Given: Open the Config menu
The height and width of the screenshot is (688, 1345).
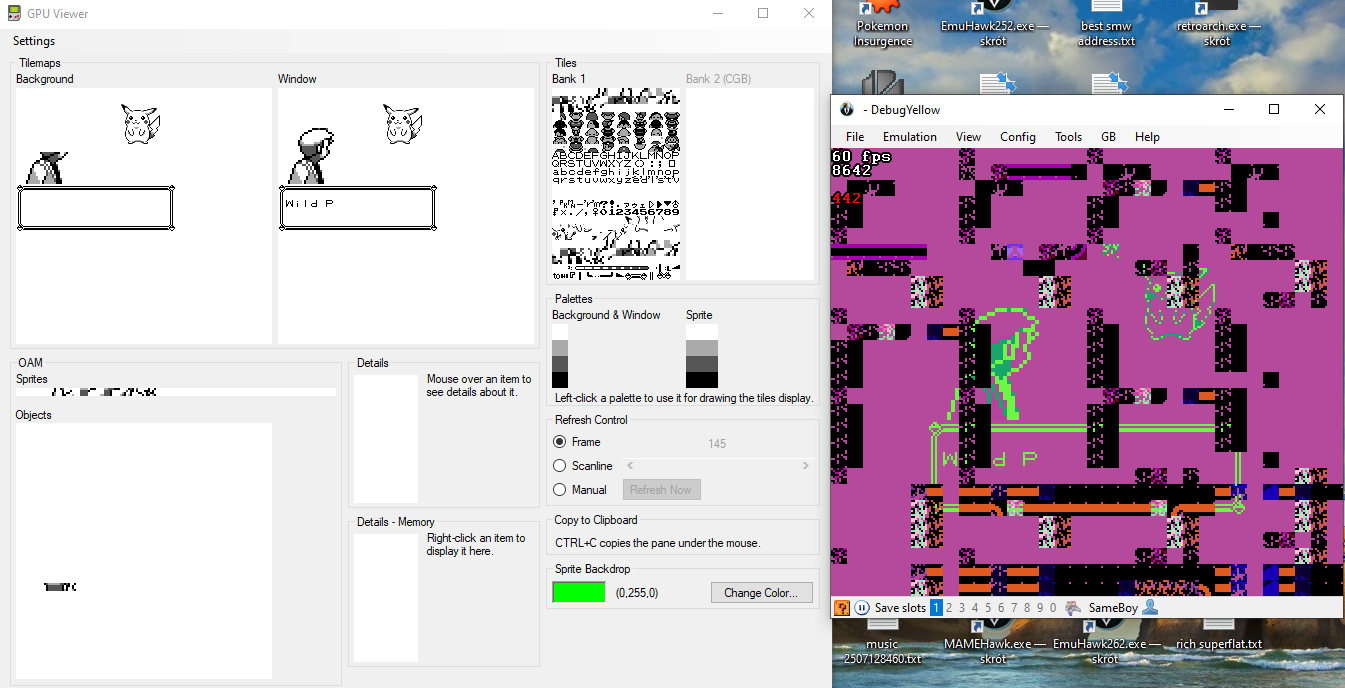Looking at the screenshot, I should [x=1018, y=137].
